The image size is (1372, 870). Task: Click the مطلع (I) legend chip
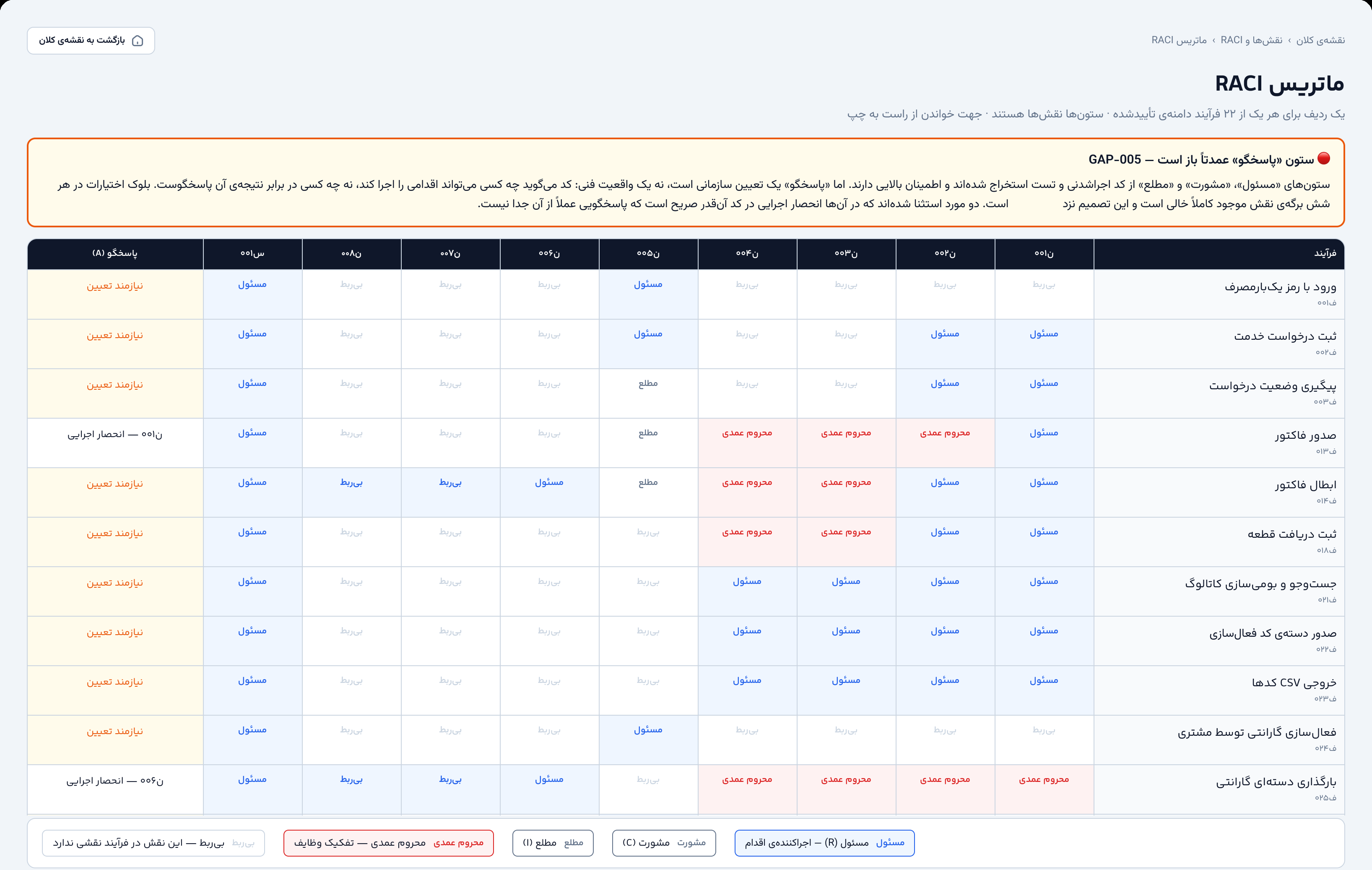click(553, 843)
